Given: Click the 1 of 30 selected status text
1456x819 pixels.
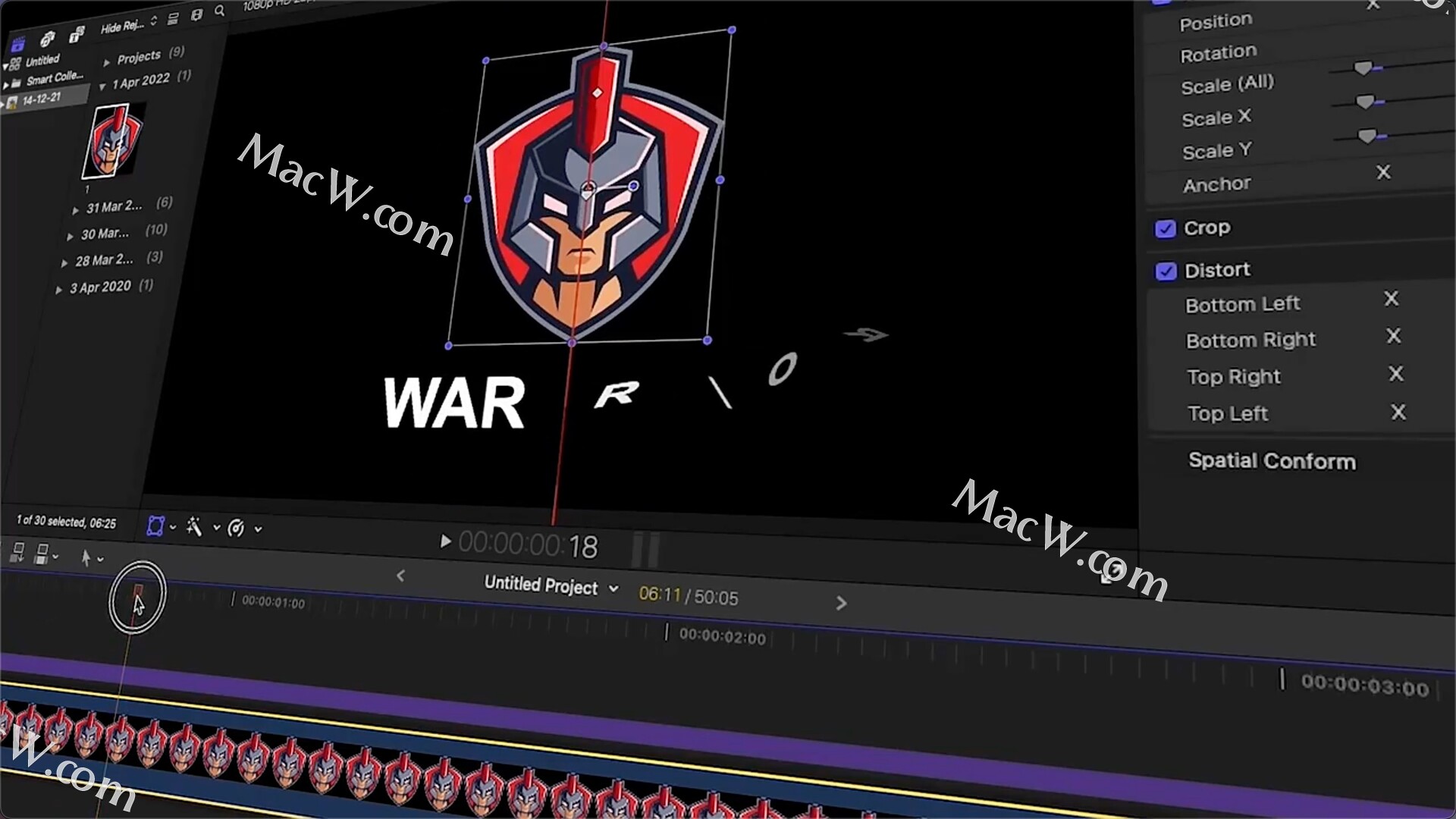Looking at the screenshot, I should click(x=66, y=522).
